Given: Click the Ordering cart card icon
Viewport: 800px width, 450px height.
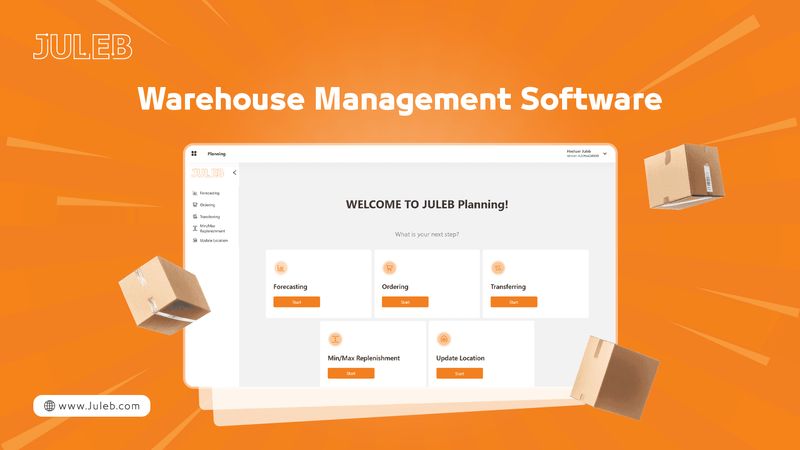Looking at the screenshot, I should (x=389, y=267).
